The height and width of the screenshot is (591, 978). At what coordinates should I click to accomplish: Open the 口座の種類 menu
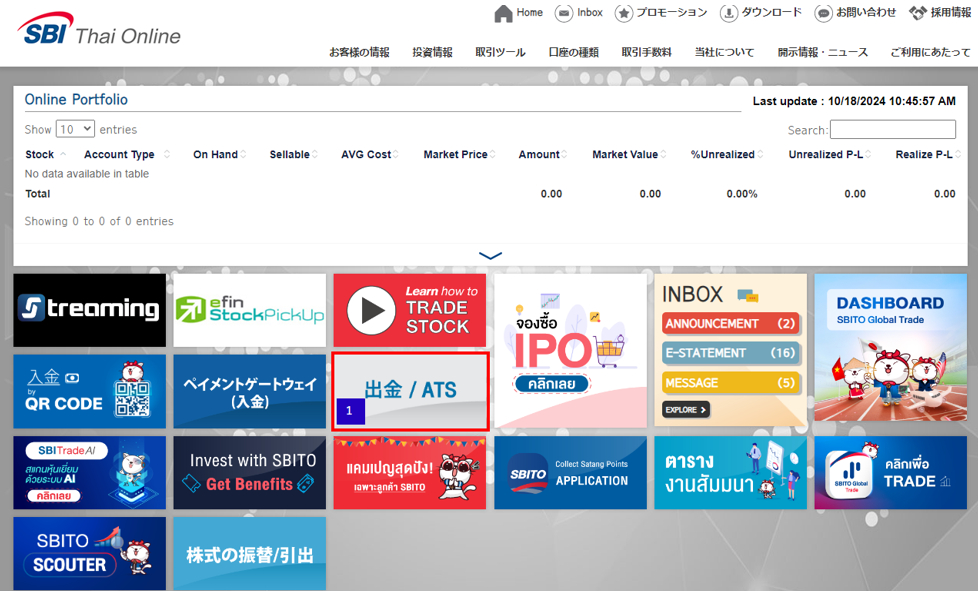(573, 52)
